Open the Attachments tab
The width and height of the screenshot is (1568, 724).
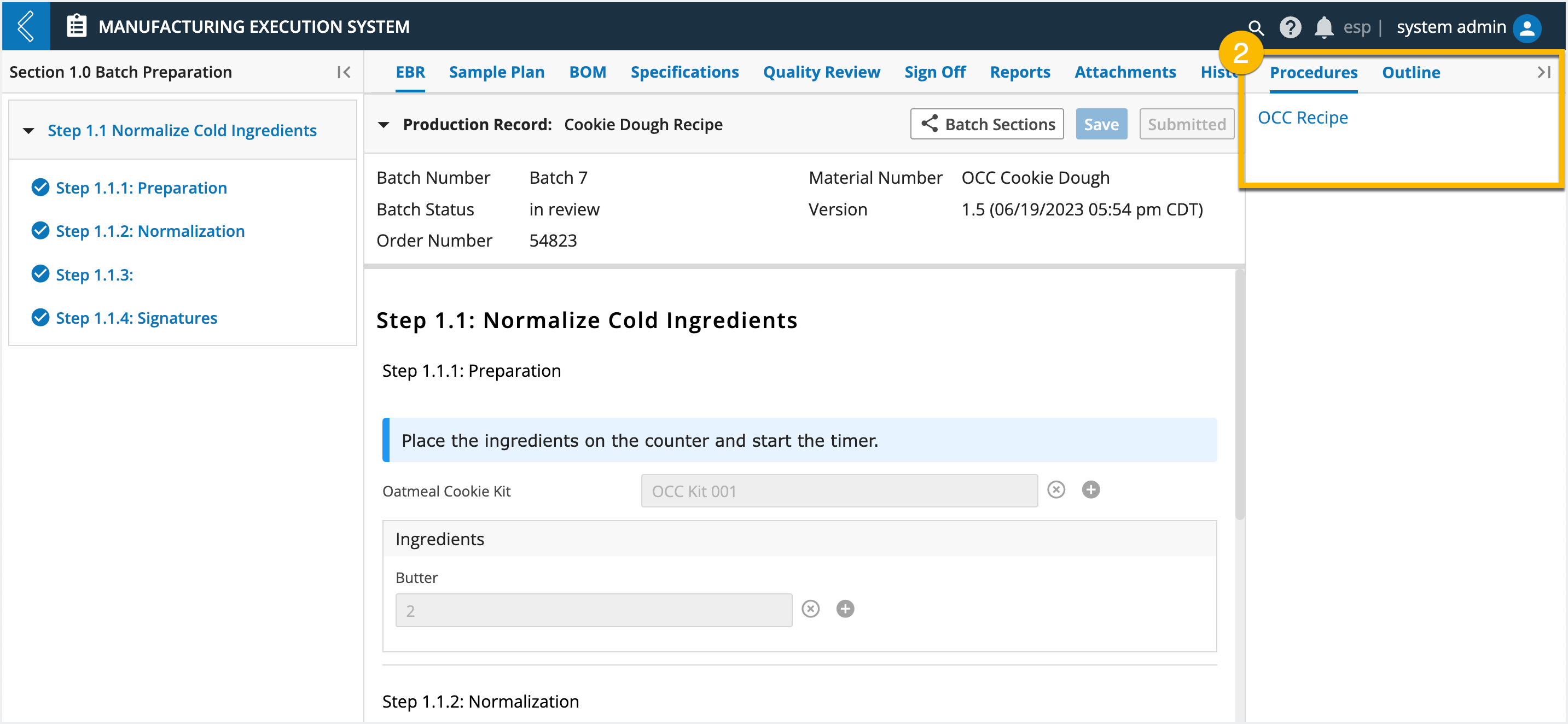pos(1125,72)
